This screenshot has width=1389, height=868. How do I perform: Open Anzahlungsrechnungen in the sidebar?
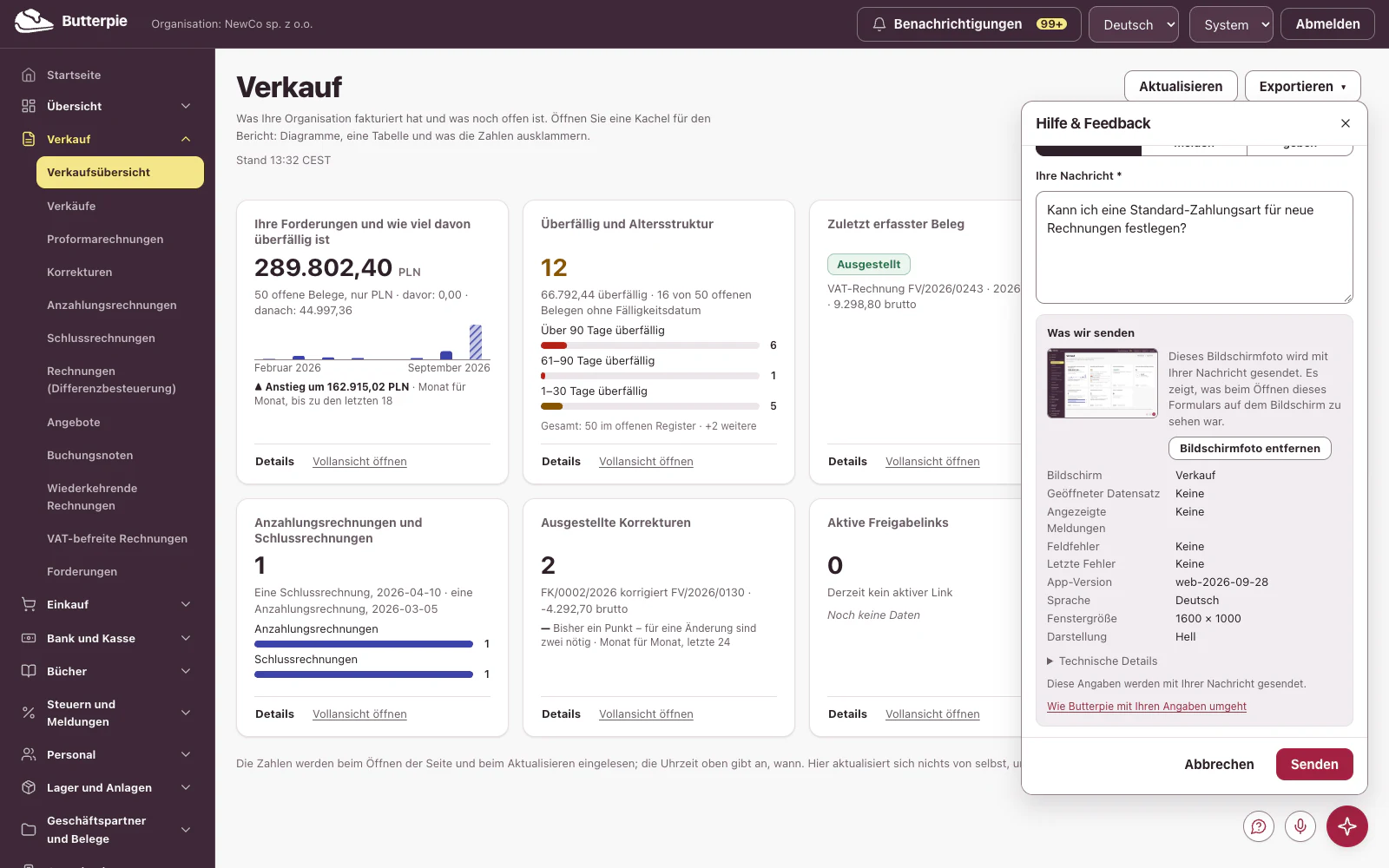pyautogui.click(x=120, y=305)
